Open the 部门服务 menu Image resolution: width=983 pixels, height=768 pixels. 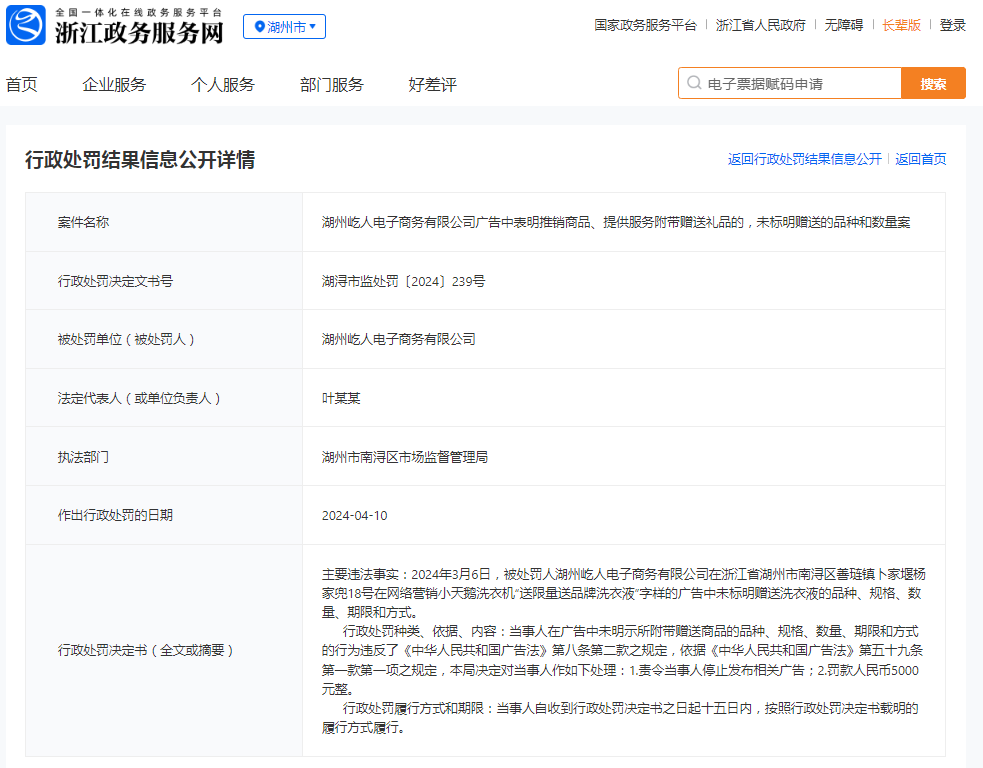(x=332, y=85)
